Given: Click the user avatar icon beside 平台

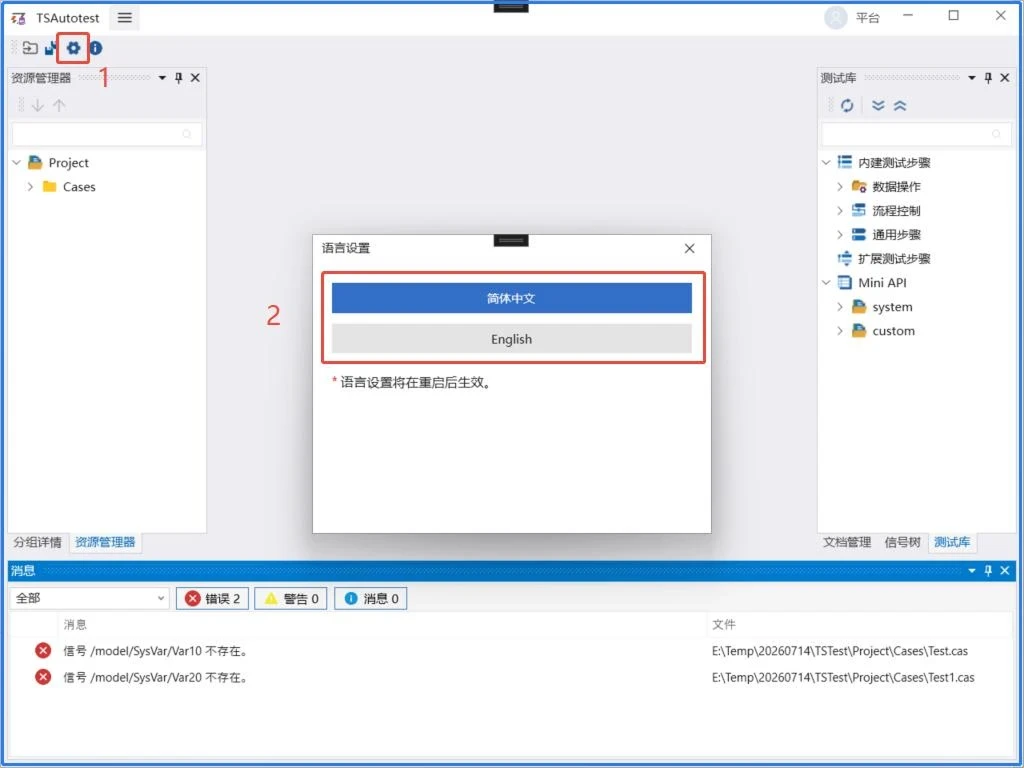Looking at the screenshot, I should coord(835,18).
